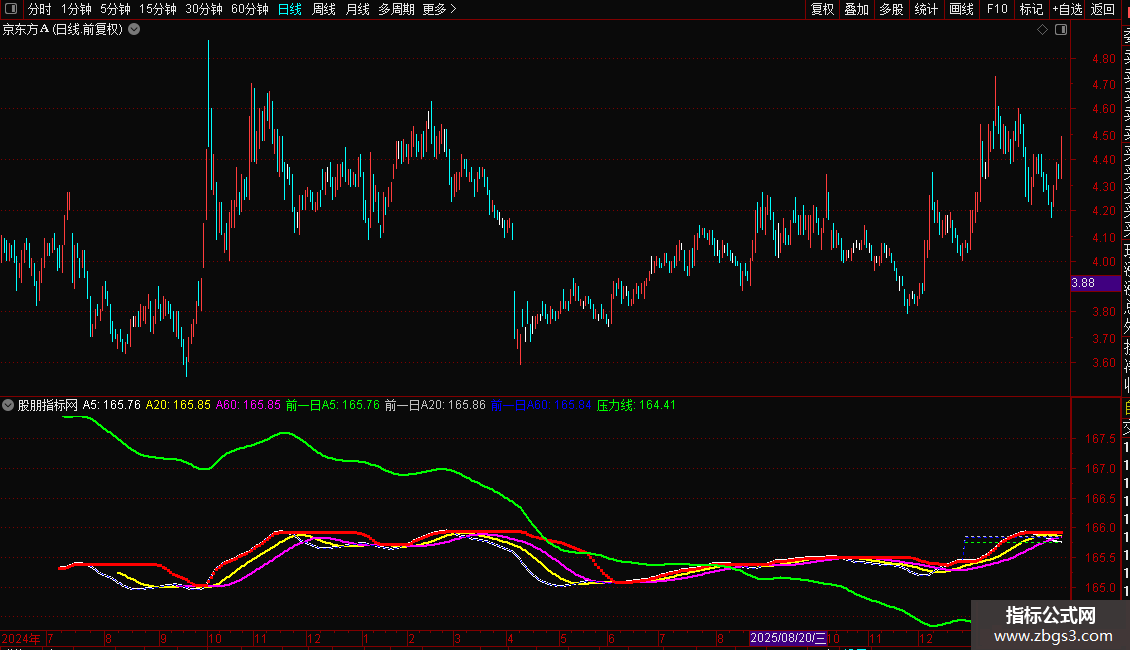Click the 前一日A5: 165.76 value
1130x650 pixels.
pyautogui.click(x=332, y=405)
